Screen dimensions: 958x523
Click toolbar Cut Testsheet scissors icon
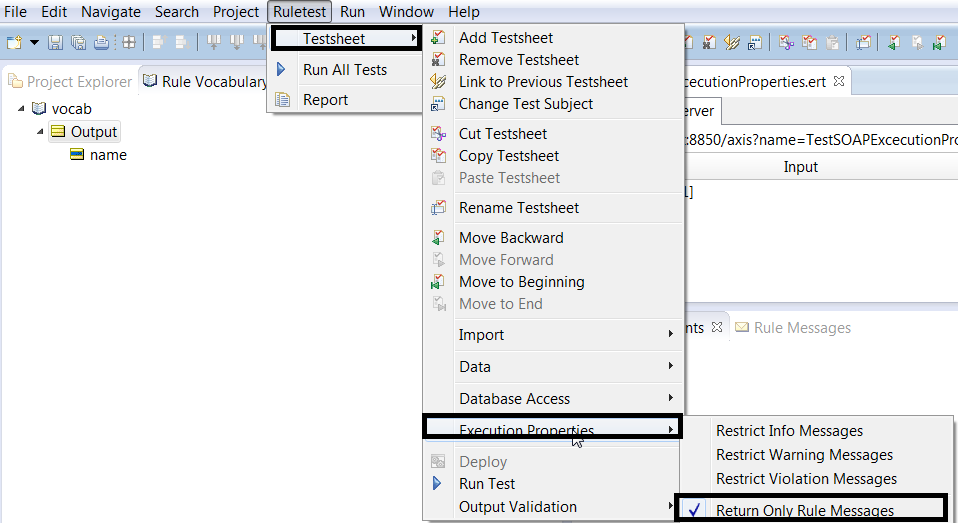point(786,42)
